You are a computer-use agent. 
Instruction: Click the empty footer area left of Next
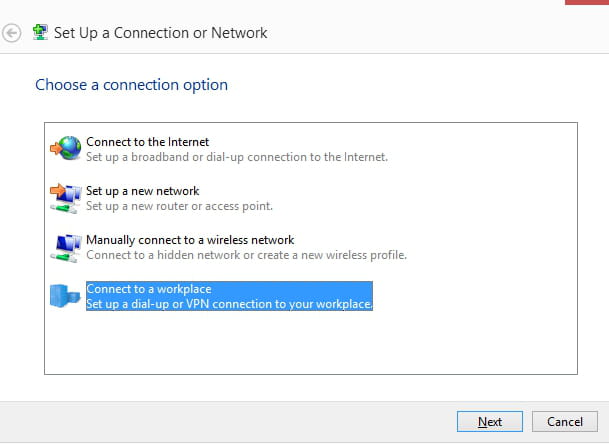click(x=220, y=421)
